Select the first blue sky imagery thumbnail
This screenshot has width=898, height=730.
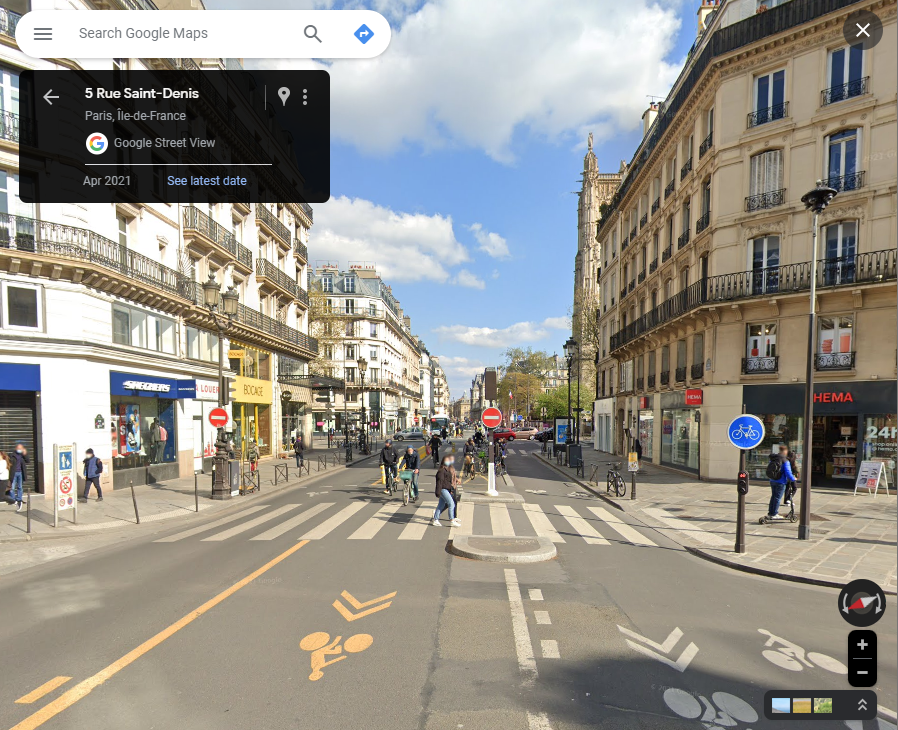[x=781, y=705]
